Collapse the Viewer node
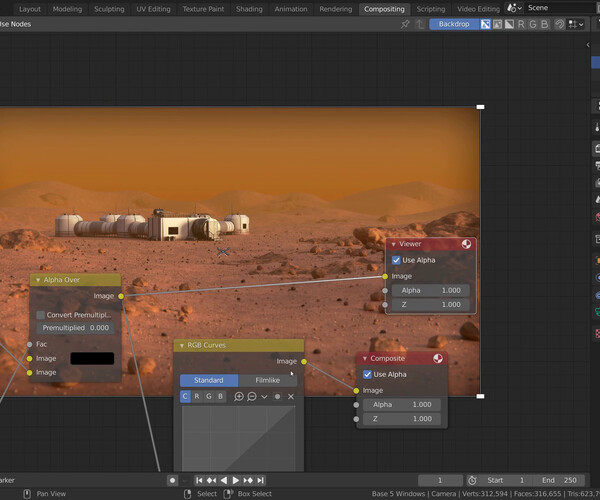This screenshot has width=600, height=500. pos(393,244)
